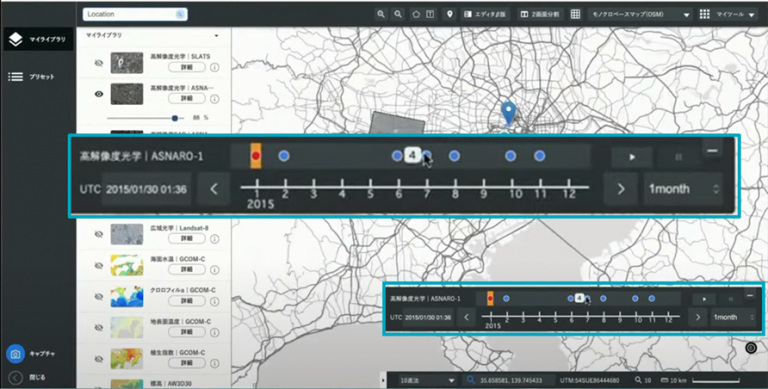768x389 pixels.
Task: Open the モノクロベースマップ(OSM) basemap dropdown
Action: [640, 15]
